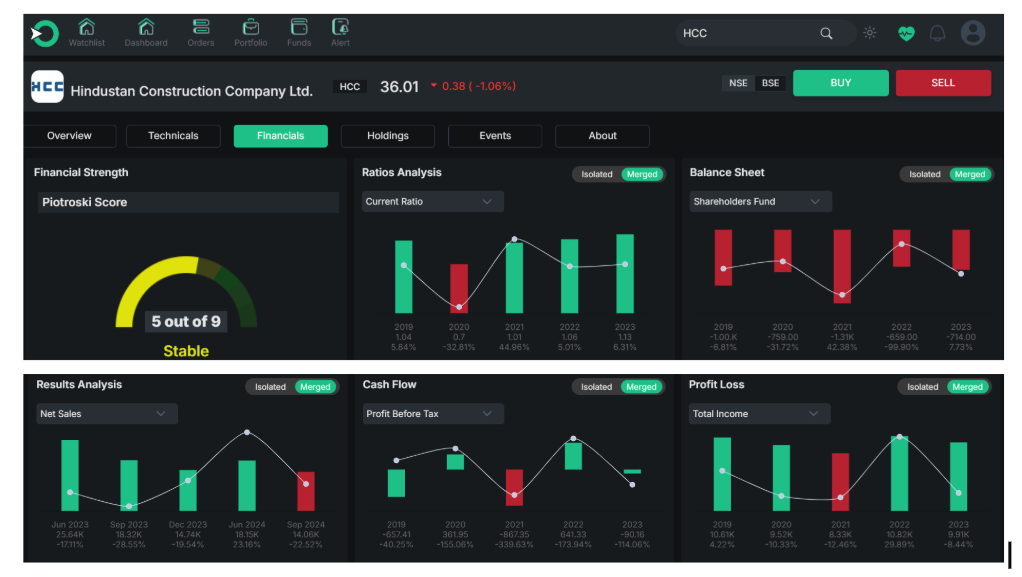This screenshot has height=577, width=1022.
Task: Click the 2020 red Current Ratio bar
Action: (459, 288)
